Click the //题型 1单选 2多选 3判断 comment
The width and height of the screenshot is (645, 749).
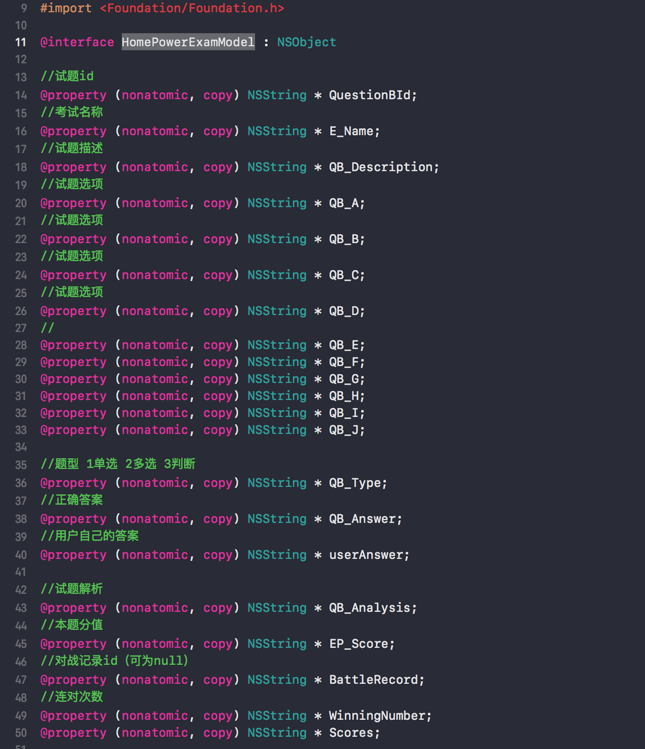point(118,464)
